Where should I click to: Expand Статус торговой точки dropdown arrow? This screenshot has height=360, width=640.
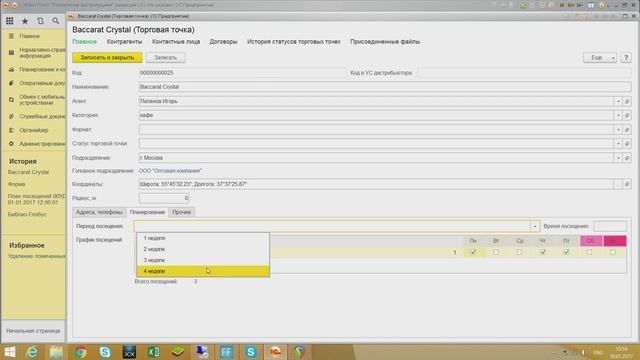click(x=618, y=144)
